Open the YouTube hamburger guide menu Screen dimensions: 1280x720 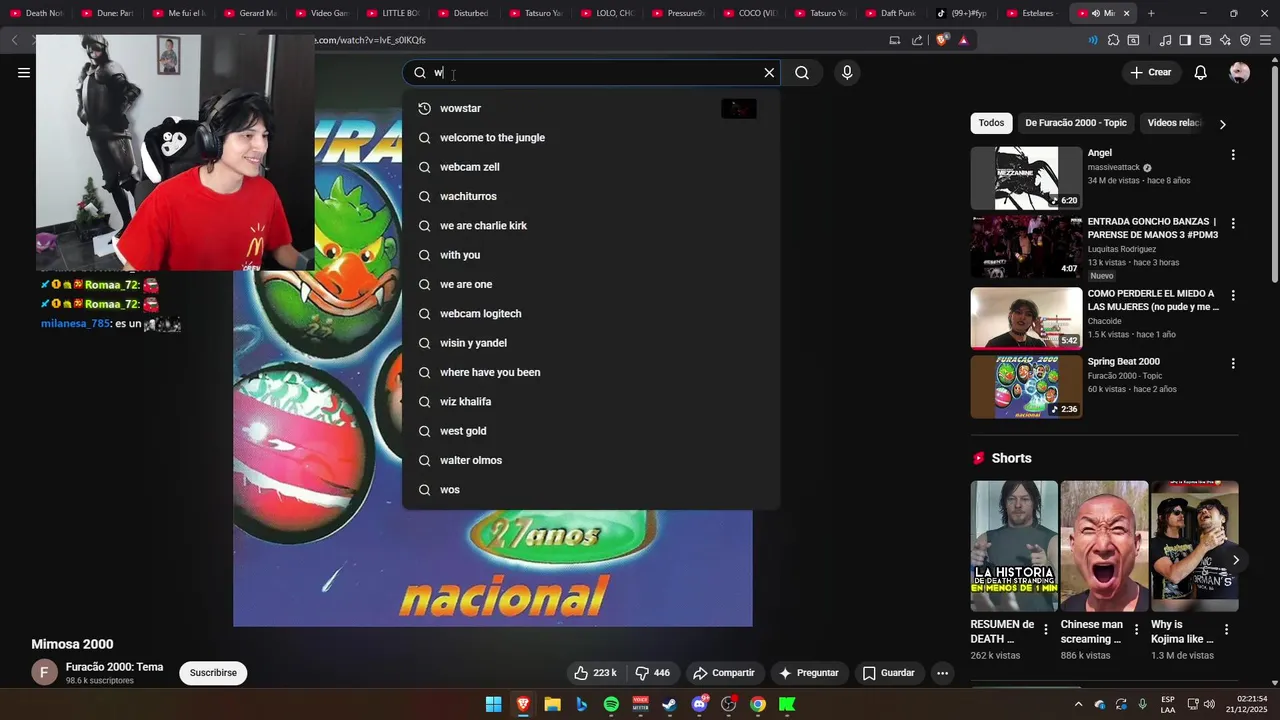point(24,72)
